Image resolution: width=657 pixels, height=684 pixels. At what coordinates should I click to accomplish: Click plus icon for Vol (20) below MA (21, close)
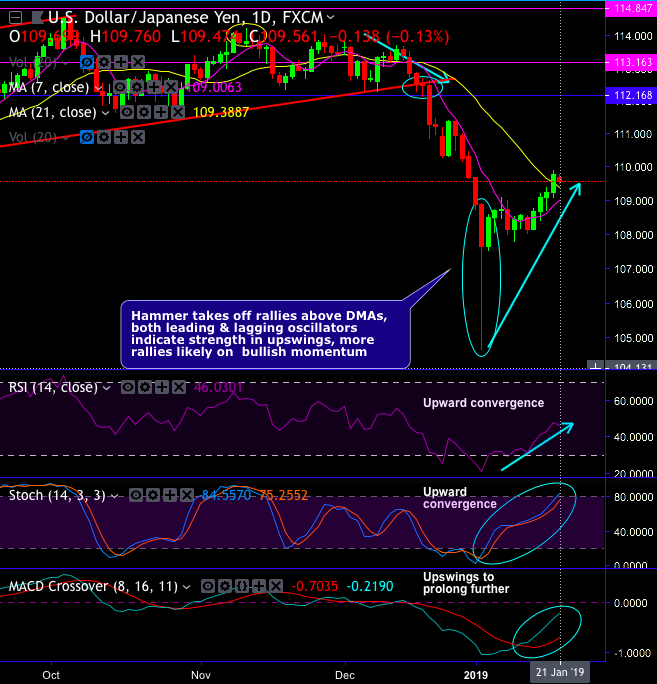(x=121, y=138)
